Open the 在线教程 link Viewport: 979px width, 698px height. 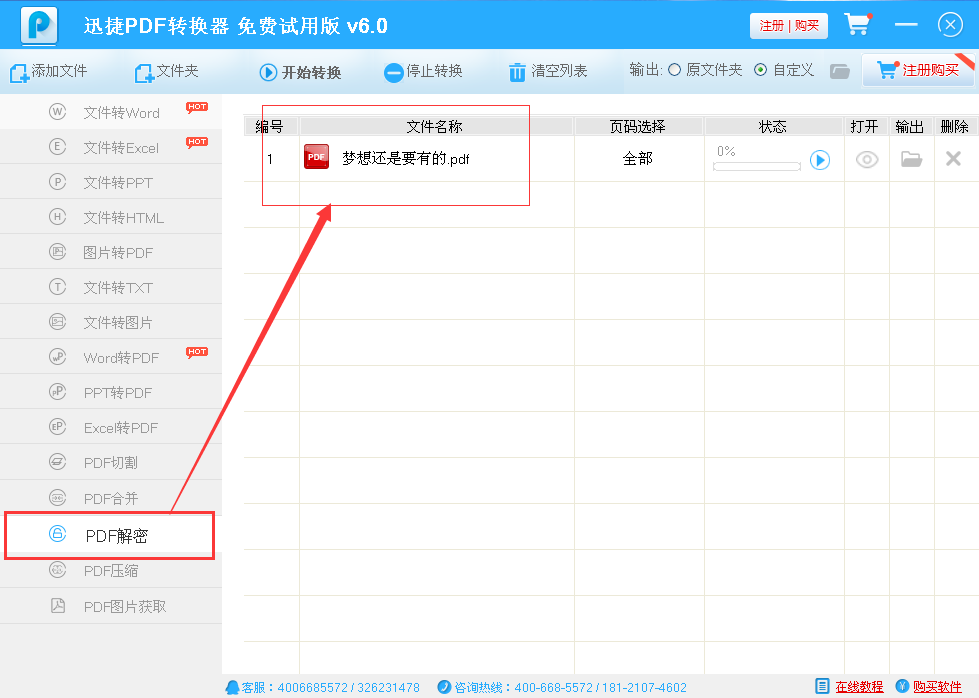pyautogui.click(x=859, y=687)
